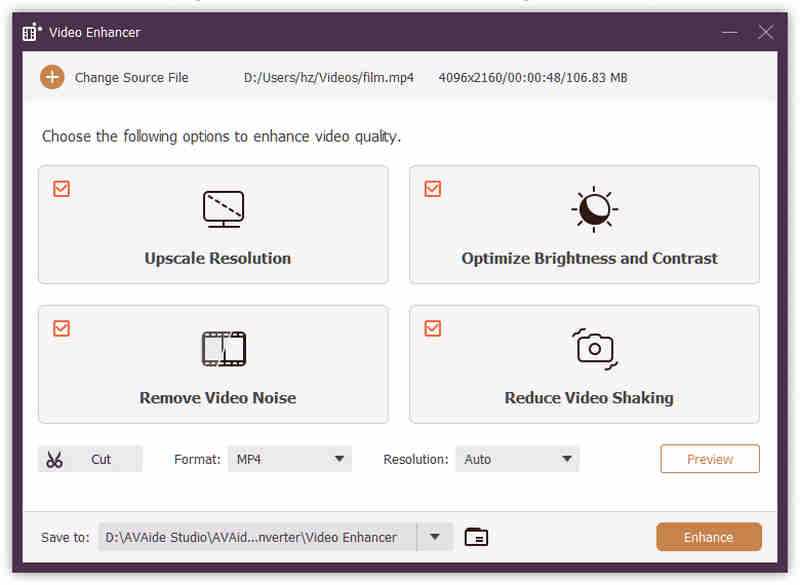Minimize the Video Enhancer window

730,33
